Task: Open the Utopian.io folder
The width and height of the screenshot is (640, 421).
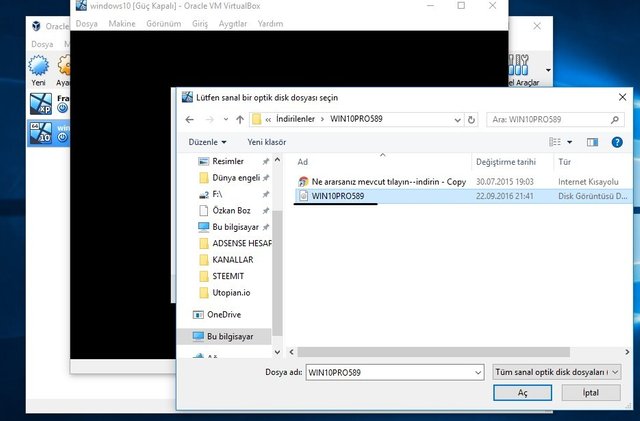Action: click(231, 292)
